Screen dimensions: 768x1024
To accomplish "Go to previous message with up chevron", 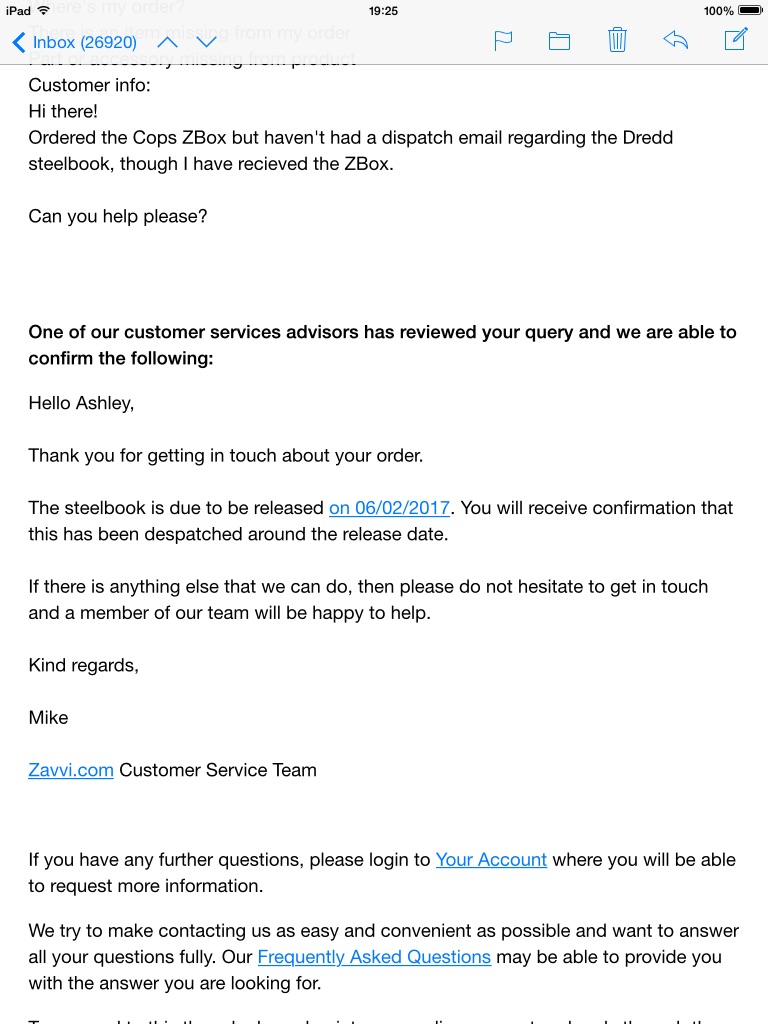I will [x=168, y=42].
